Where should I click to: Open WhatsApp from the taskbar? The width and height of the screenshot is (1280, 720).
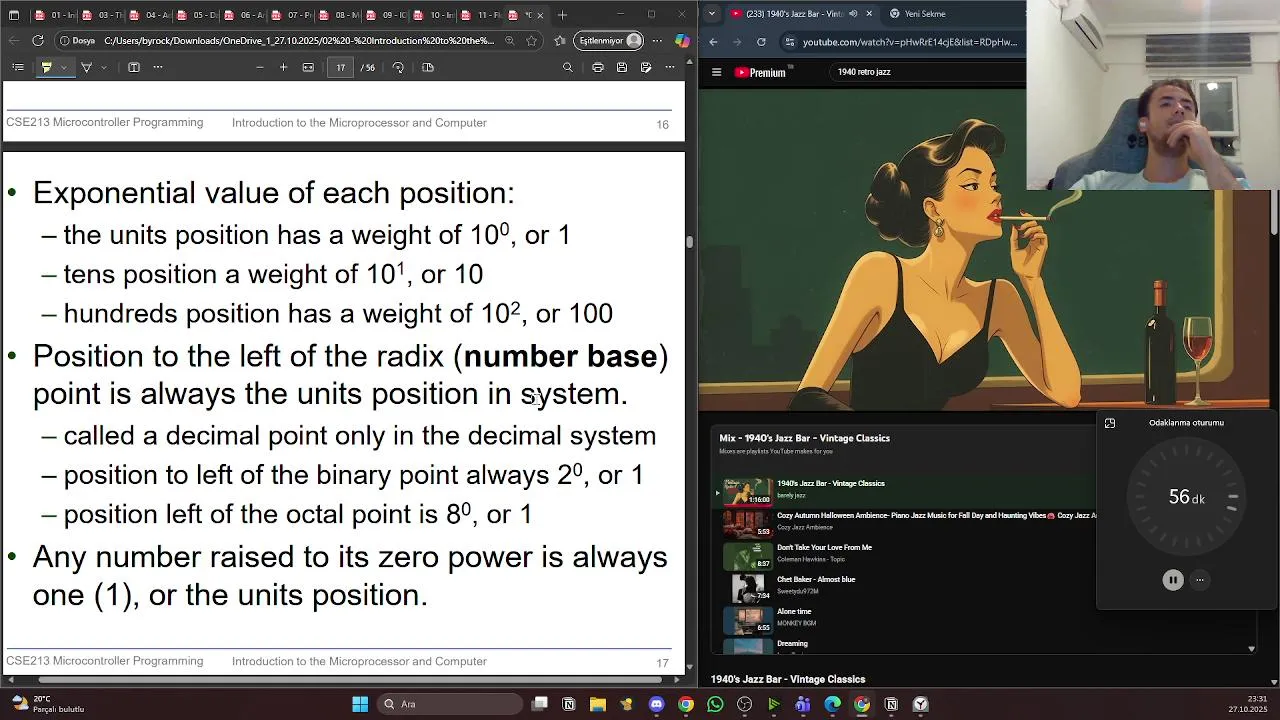(x=715, y=704)
